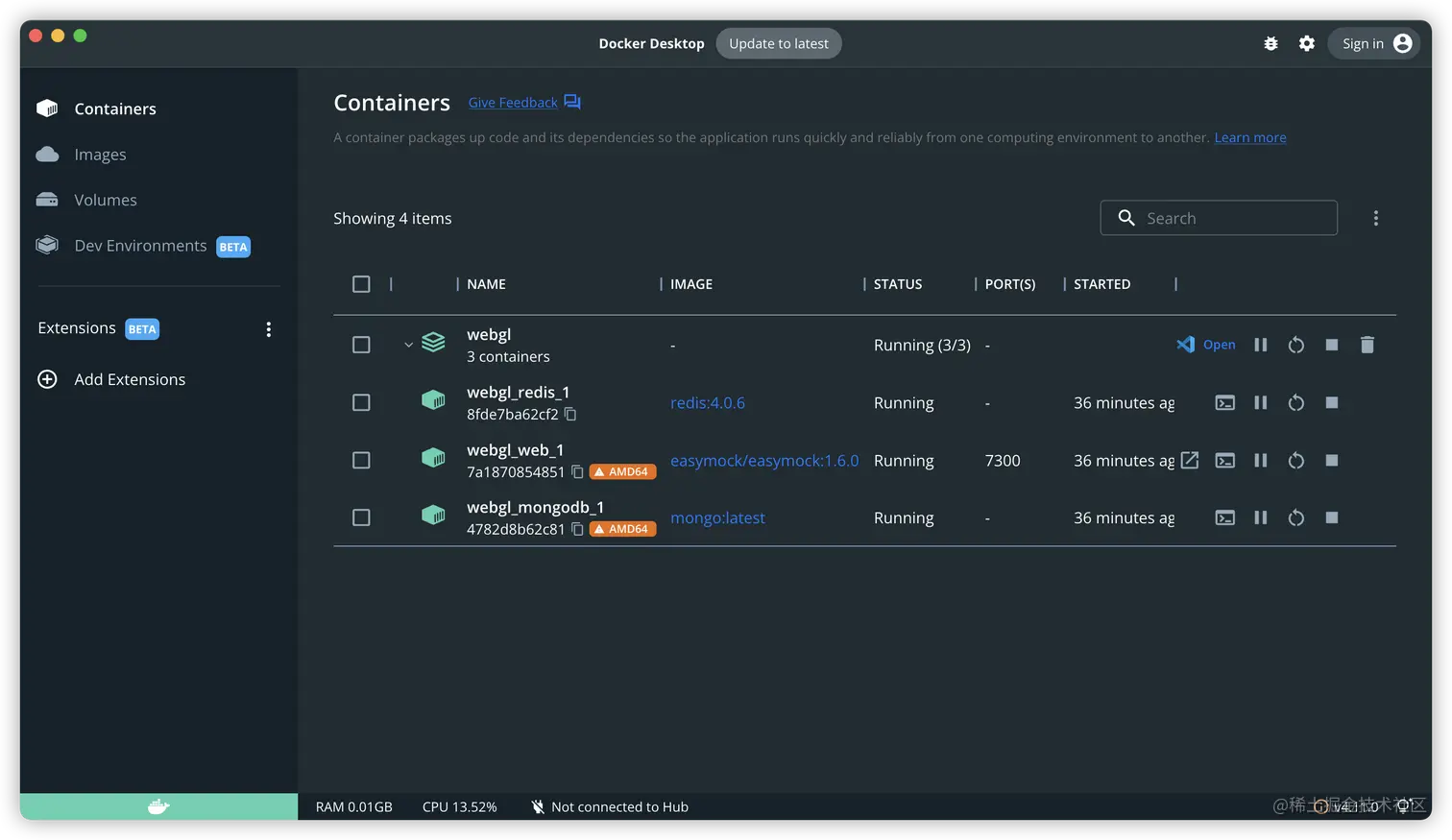Restart the webgl compose stack
Viewport: 1452px width, 840px height.
1295,345
